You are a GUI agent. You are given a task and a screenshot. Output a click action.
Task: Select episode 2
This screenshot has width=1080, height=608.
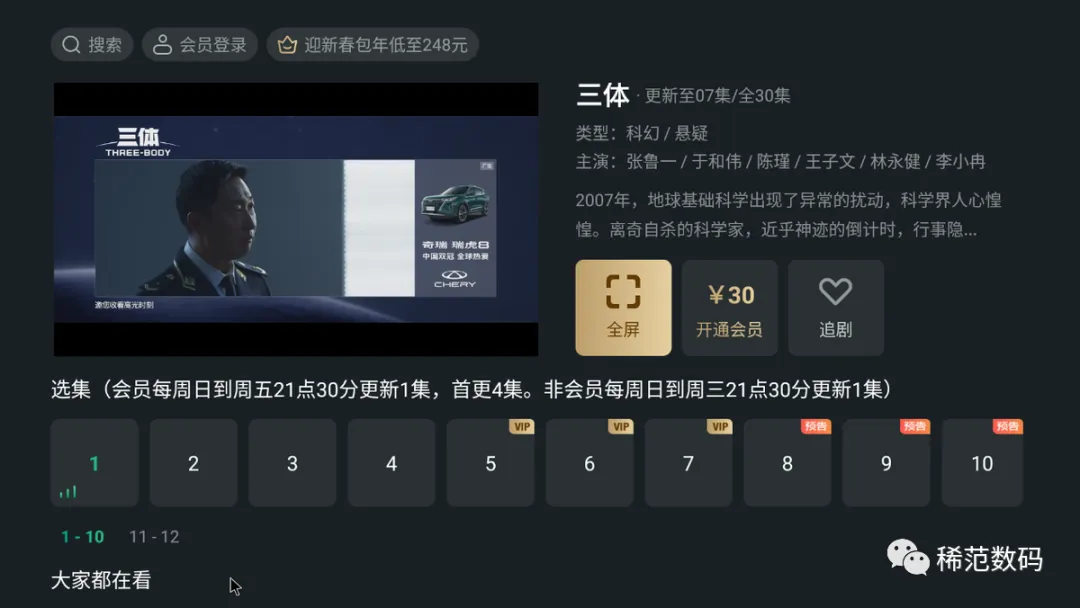(194, 463)
